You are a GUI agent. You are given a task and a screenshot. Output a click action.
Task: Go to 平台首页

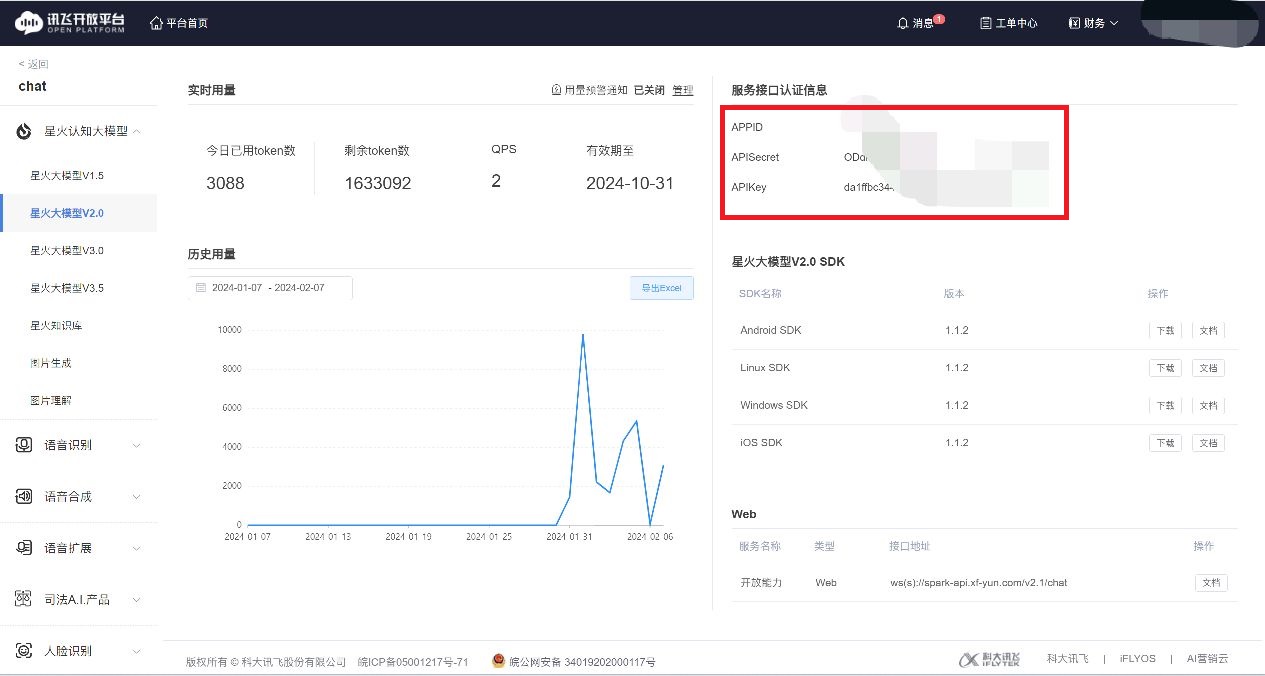(187, 23)
